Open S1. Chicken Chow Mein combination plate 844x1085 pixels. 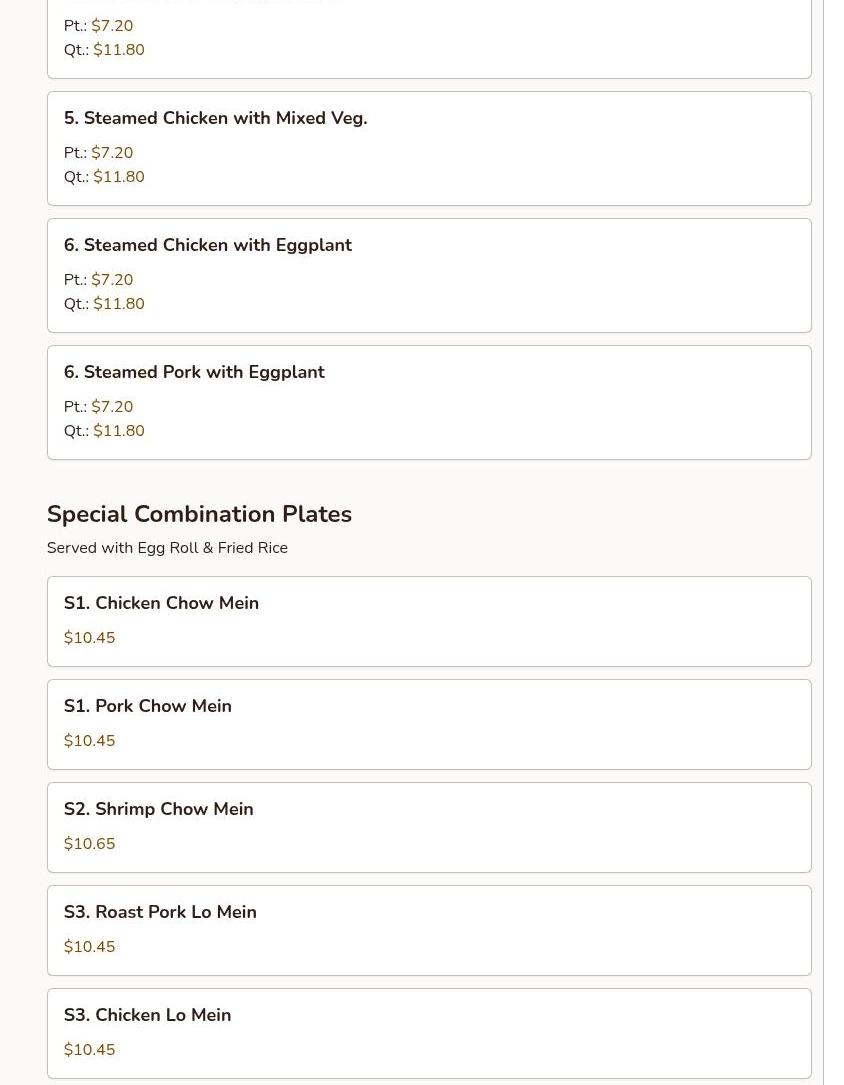pyautogui.click(x=161, y=603)
